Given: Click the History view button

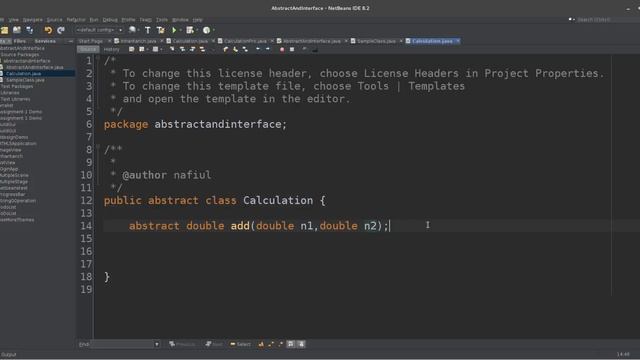Looking at the screenshot, I should coord(111,49).
